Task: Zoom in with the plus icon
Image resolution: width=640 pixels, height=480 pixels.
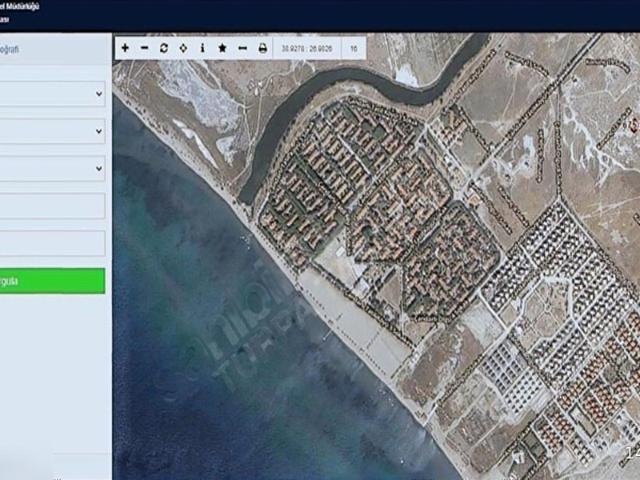Action: (x=125, y=48)
